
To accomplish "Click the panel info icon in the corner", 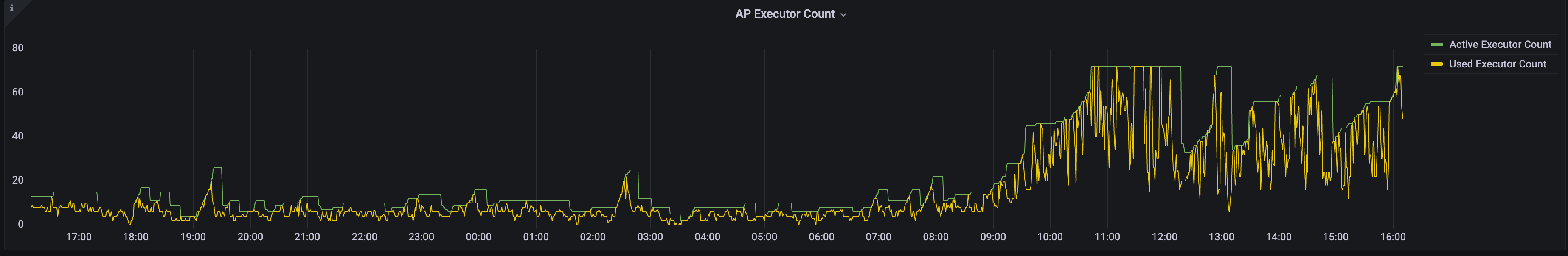I will [11, 8].
